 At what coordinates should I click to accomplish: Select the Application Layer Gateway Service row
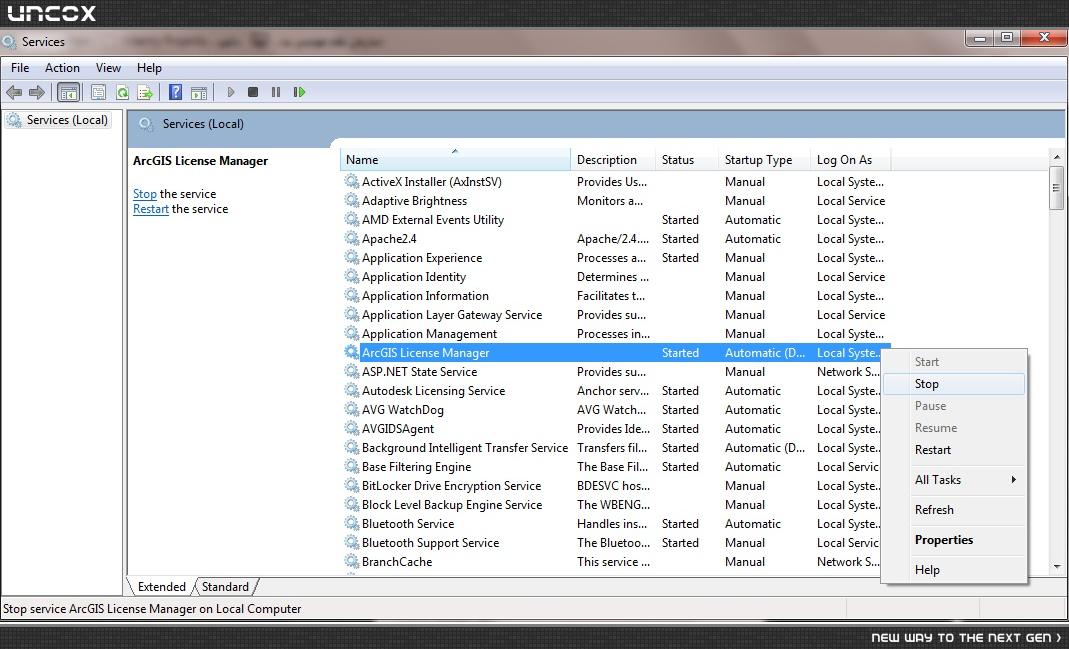pyautogui.click(x=615, y=315)
